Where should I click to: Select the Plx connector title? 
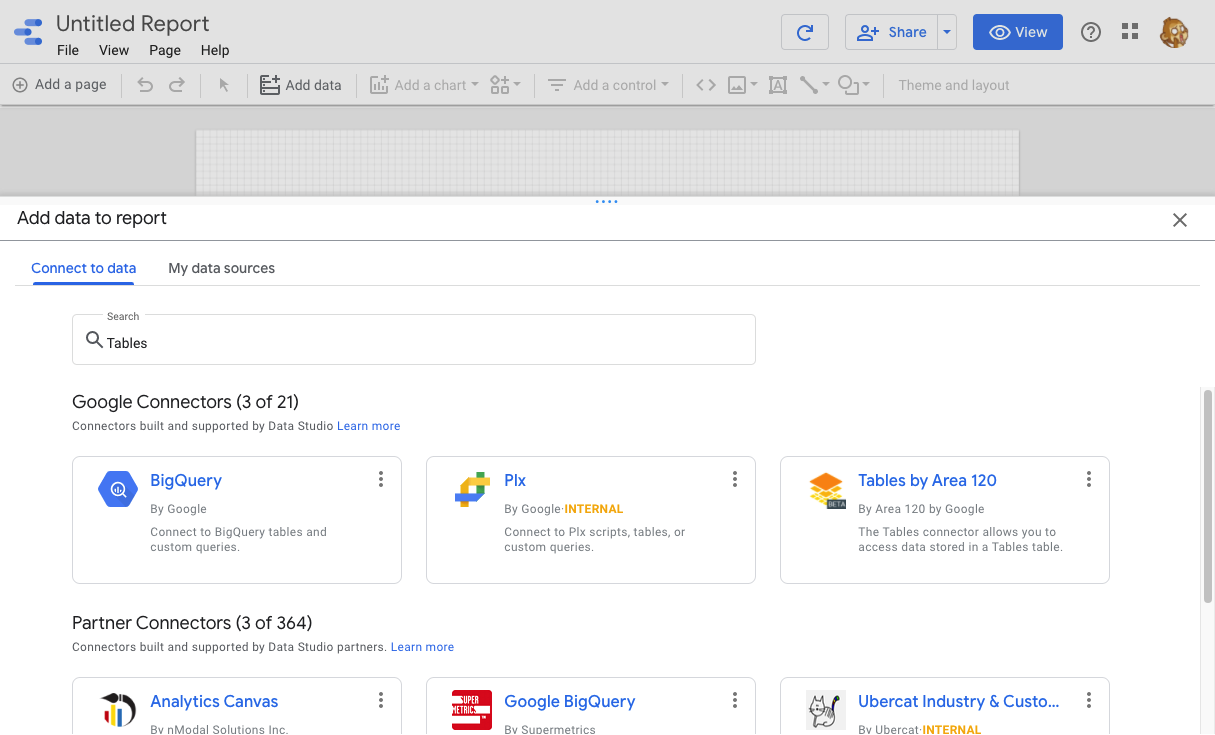click(x=515, y=480)
